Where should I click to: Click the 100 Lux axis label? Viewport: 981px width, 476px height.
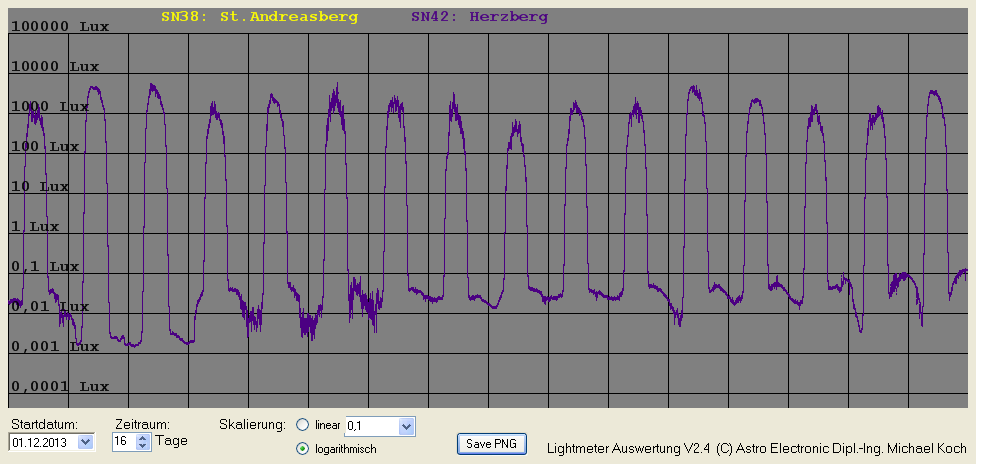(45, 146)
